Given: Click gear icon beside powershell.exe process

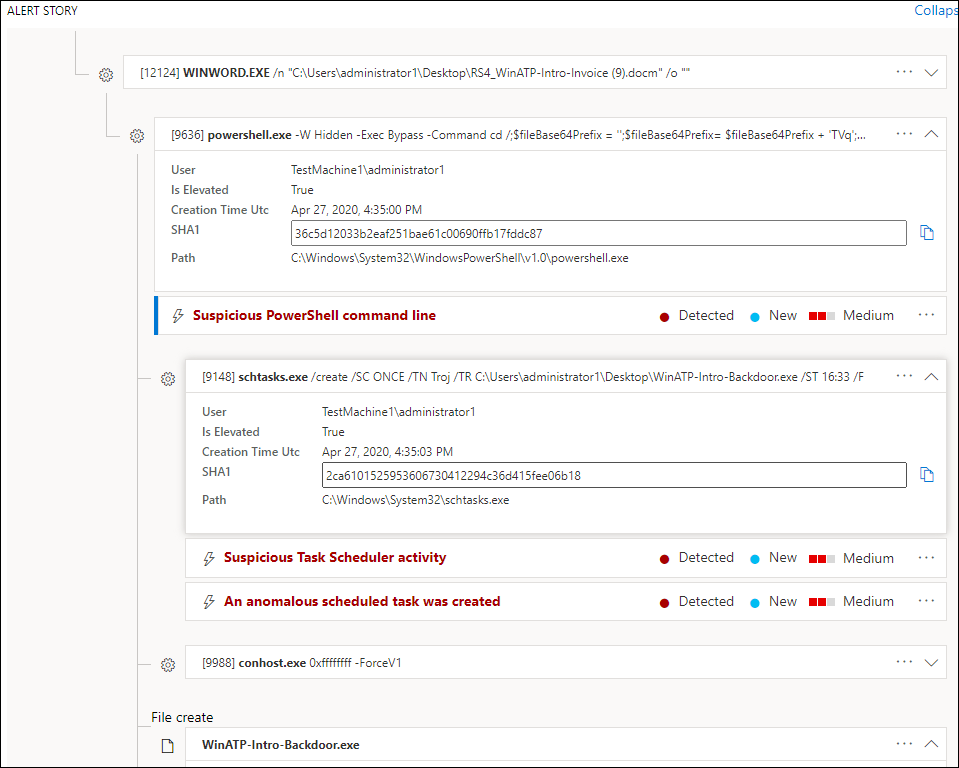Looking at the screenshot, I should click(x=137, y=136).
